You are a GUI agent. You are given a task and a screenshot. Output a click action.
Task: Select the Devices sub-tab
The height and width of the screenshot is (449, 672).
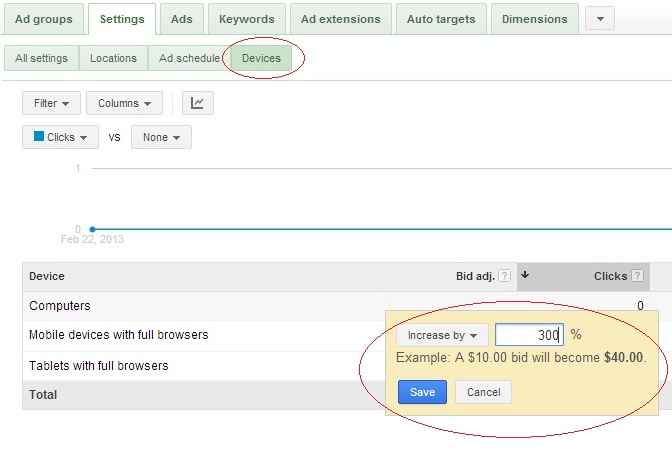(x=261, y=58)
